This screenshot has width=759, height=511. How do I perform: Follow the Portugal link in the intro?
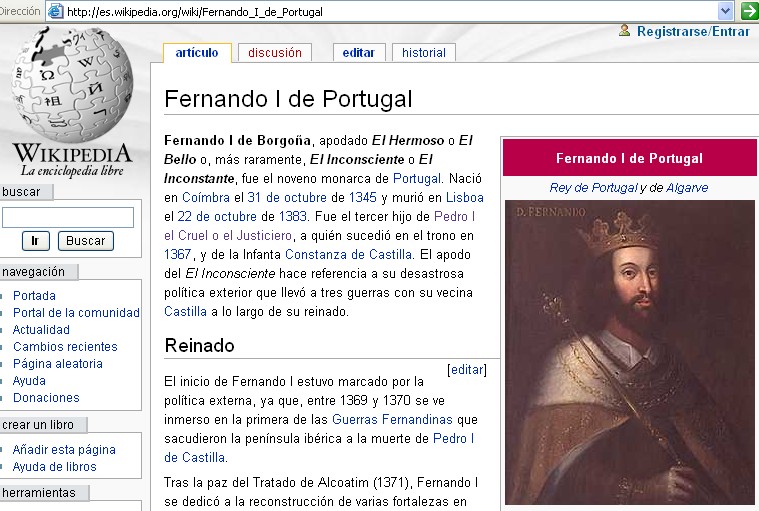[x=417, y=179]
